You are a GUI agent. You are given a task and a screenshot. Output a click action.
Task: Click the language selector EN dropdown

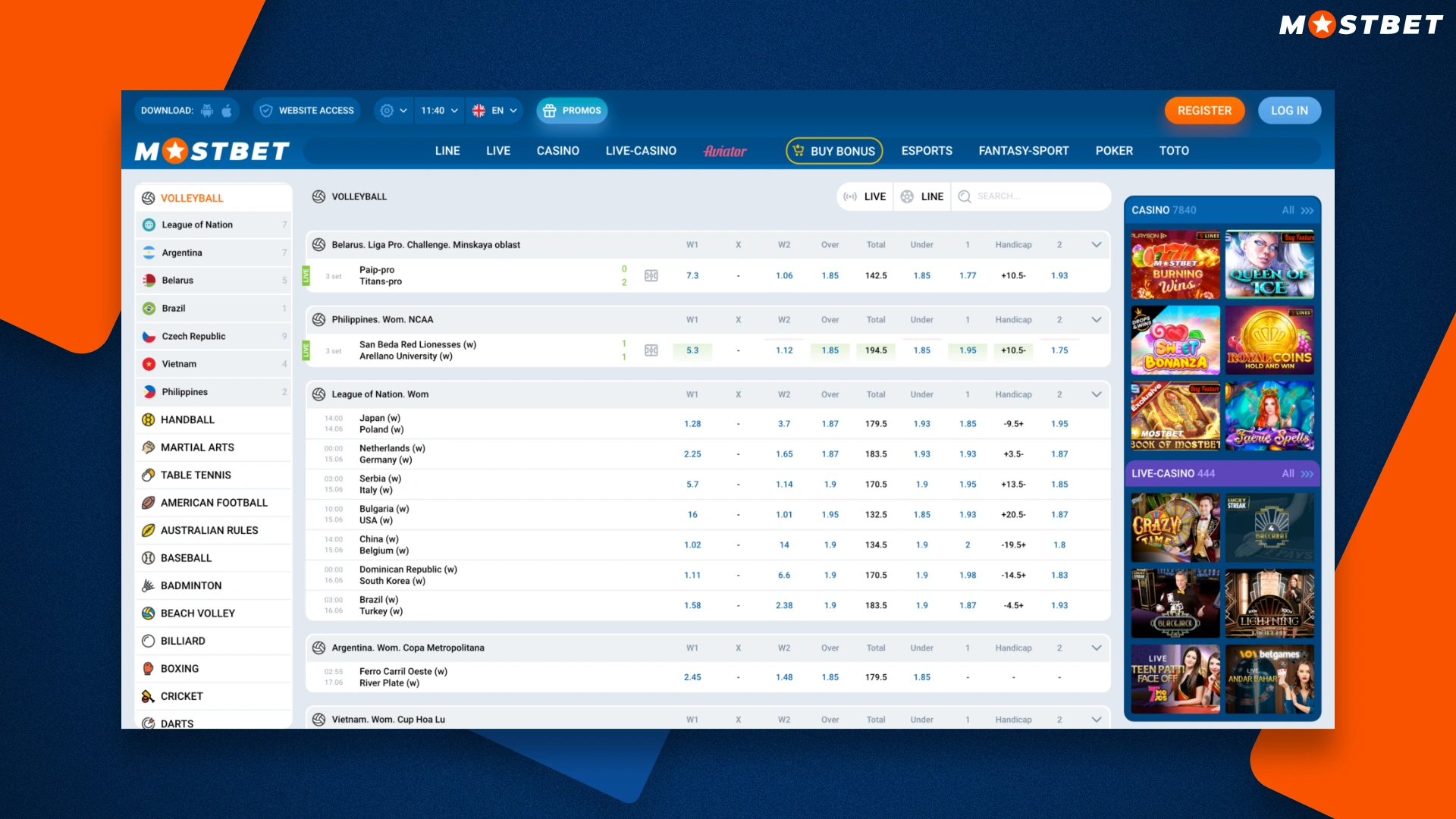tap(494, 110)
